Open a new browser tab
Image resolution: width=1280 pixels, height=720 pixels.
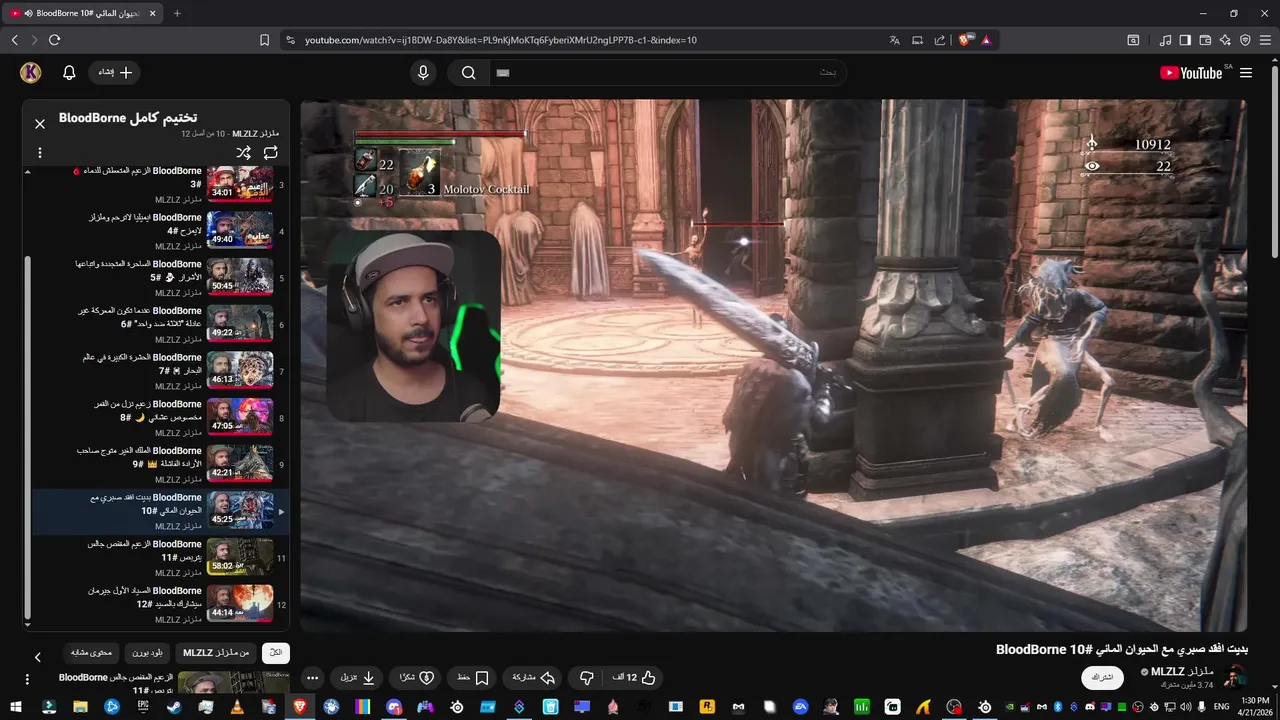pyautogui.click(x=177, y=13)
